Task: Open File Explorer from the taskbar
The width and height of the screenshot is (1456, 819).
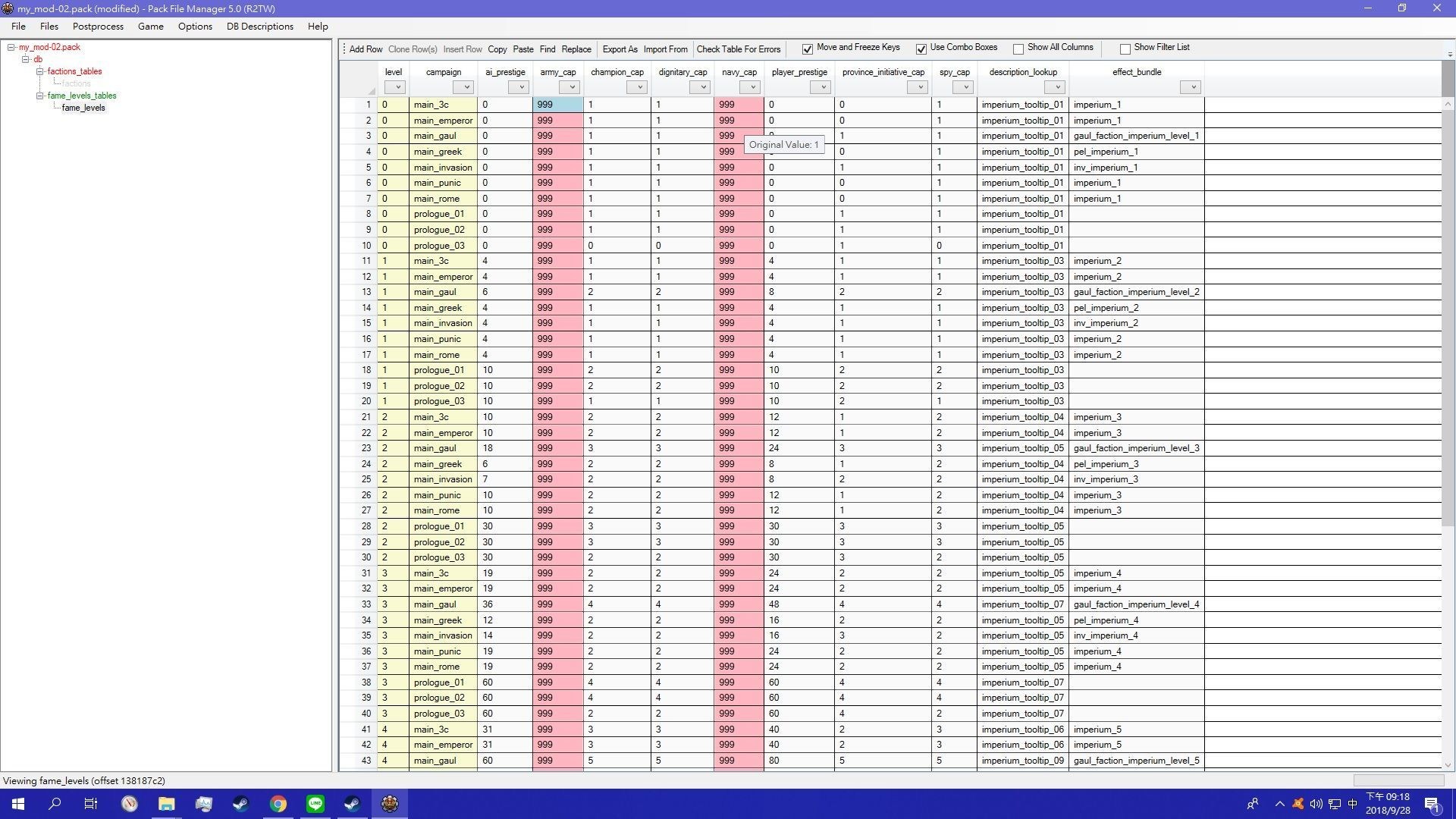Action: coord(166,804)
